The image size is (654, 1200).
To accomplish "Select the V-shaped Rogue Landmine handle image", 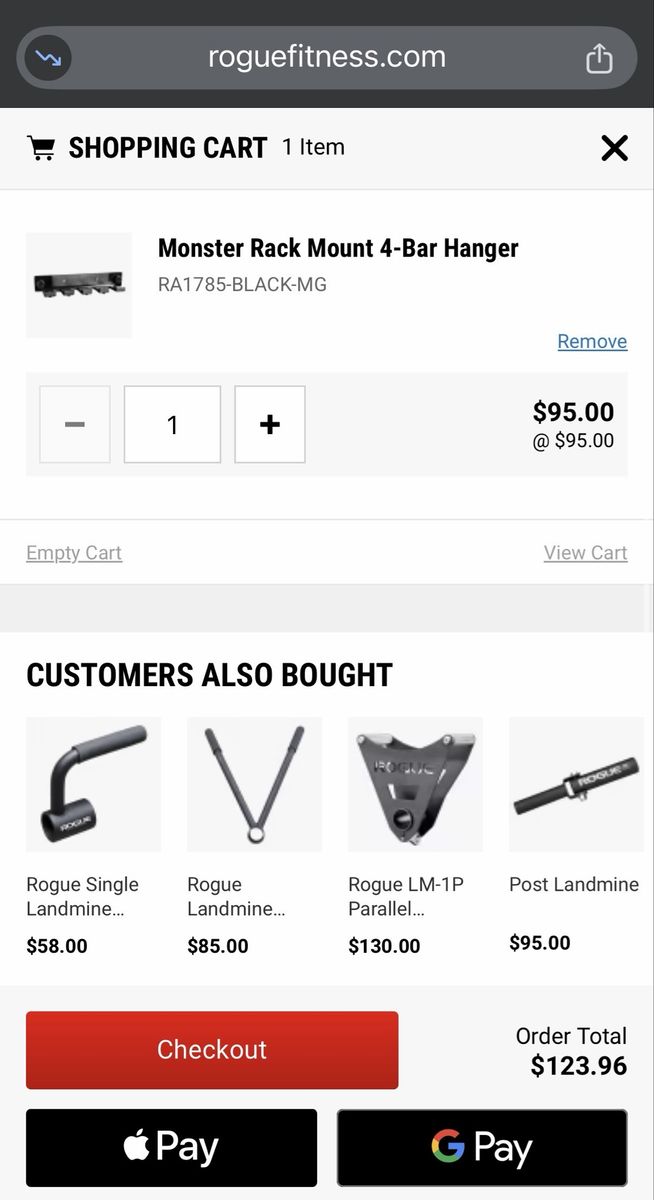I will [x=254, y=784].
